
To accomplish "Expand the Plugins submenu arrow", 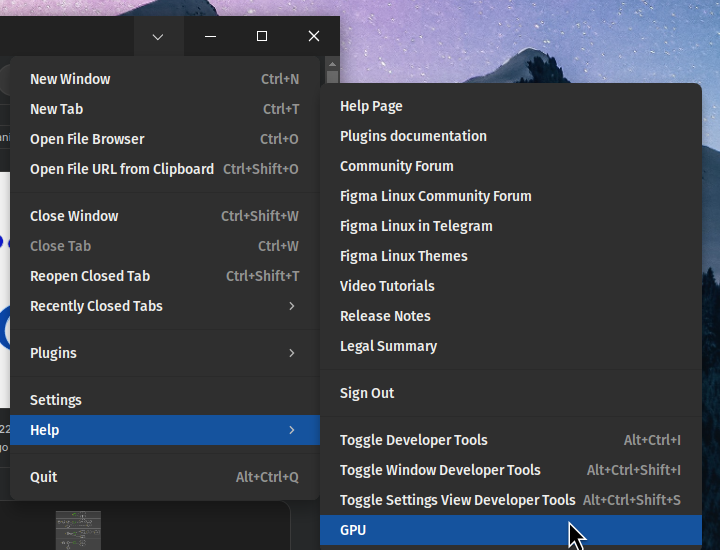I will pos(292,353).
